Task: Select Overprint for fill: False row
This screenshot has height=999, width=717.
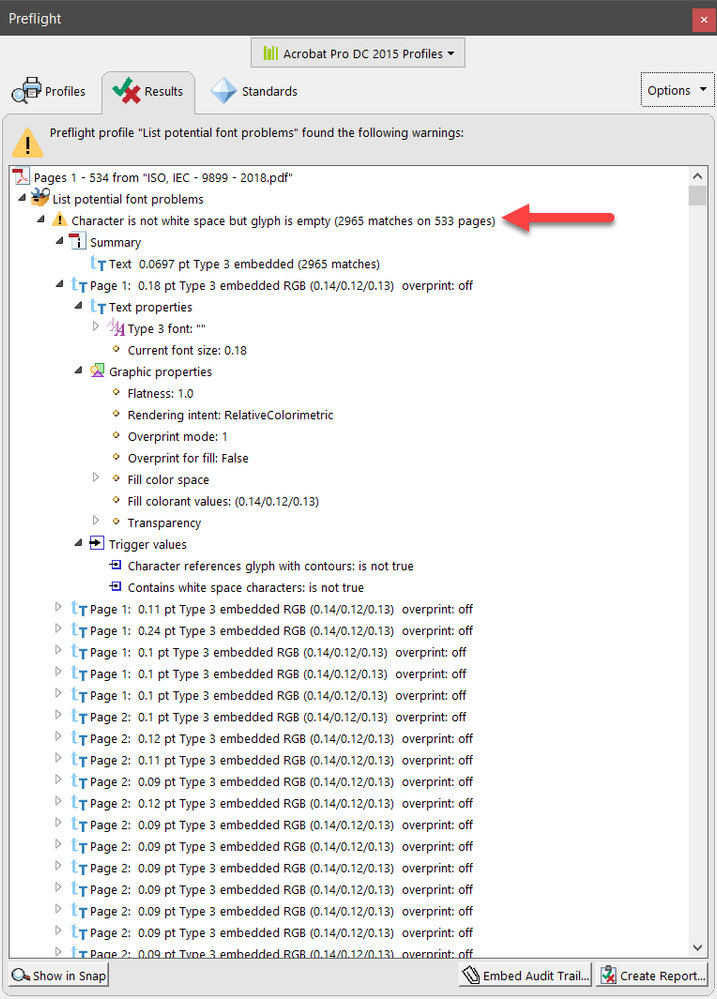Action: [x=188, y=458]
